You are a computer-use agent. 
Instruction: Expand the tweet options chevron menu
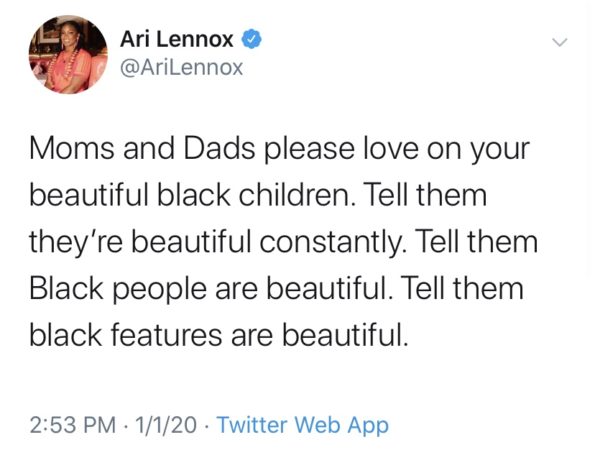[x=560, y=42]
